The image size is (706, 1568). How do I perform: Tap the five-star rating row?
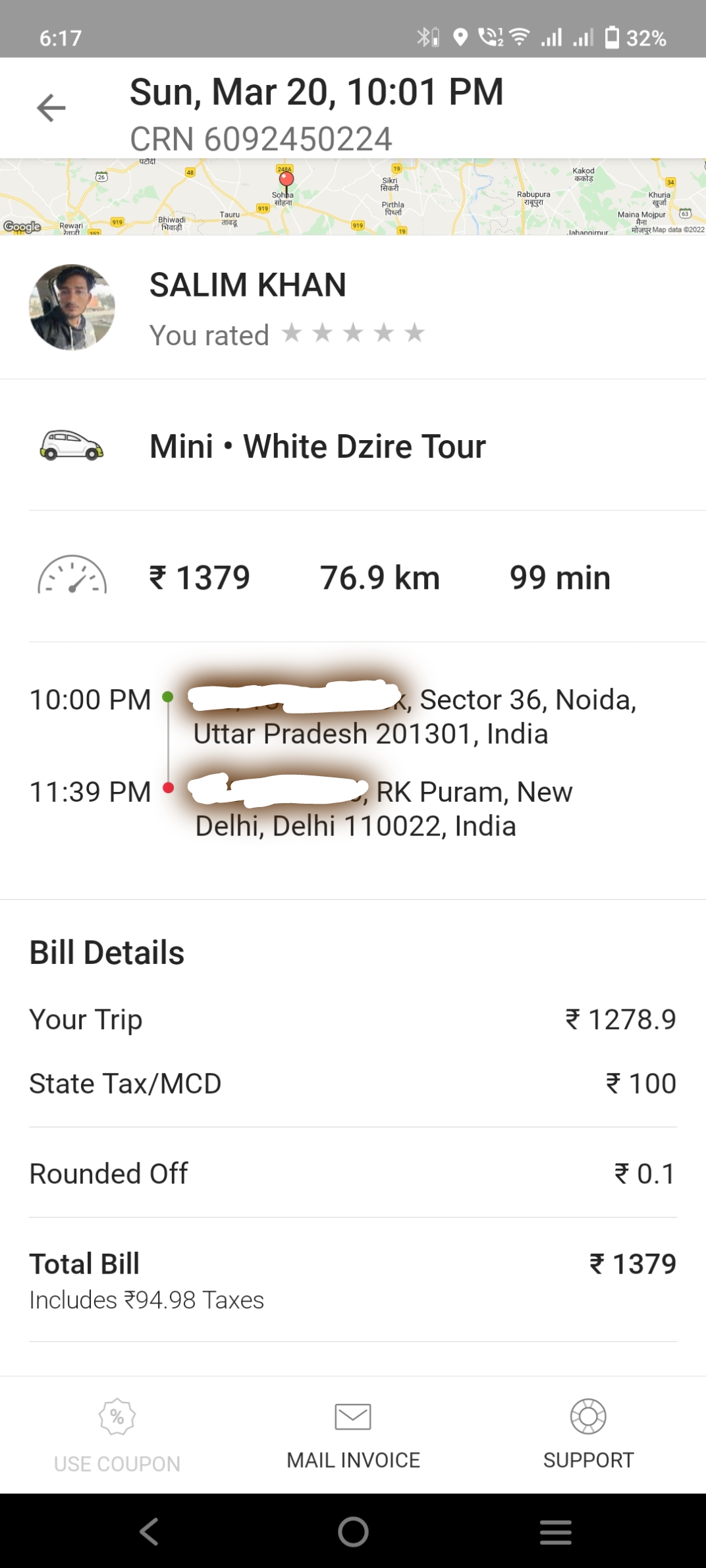point(353,333)
